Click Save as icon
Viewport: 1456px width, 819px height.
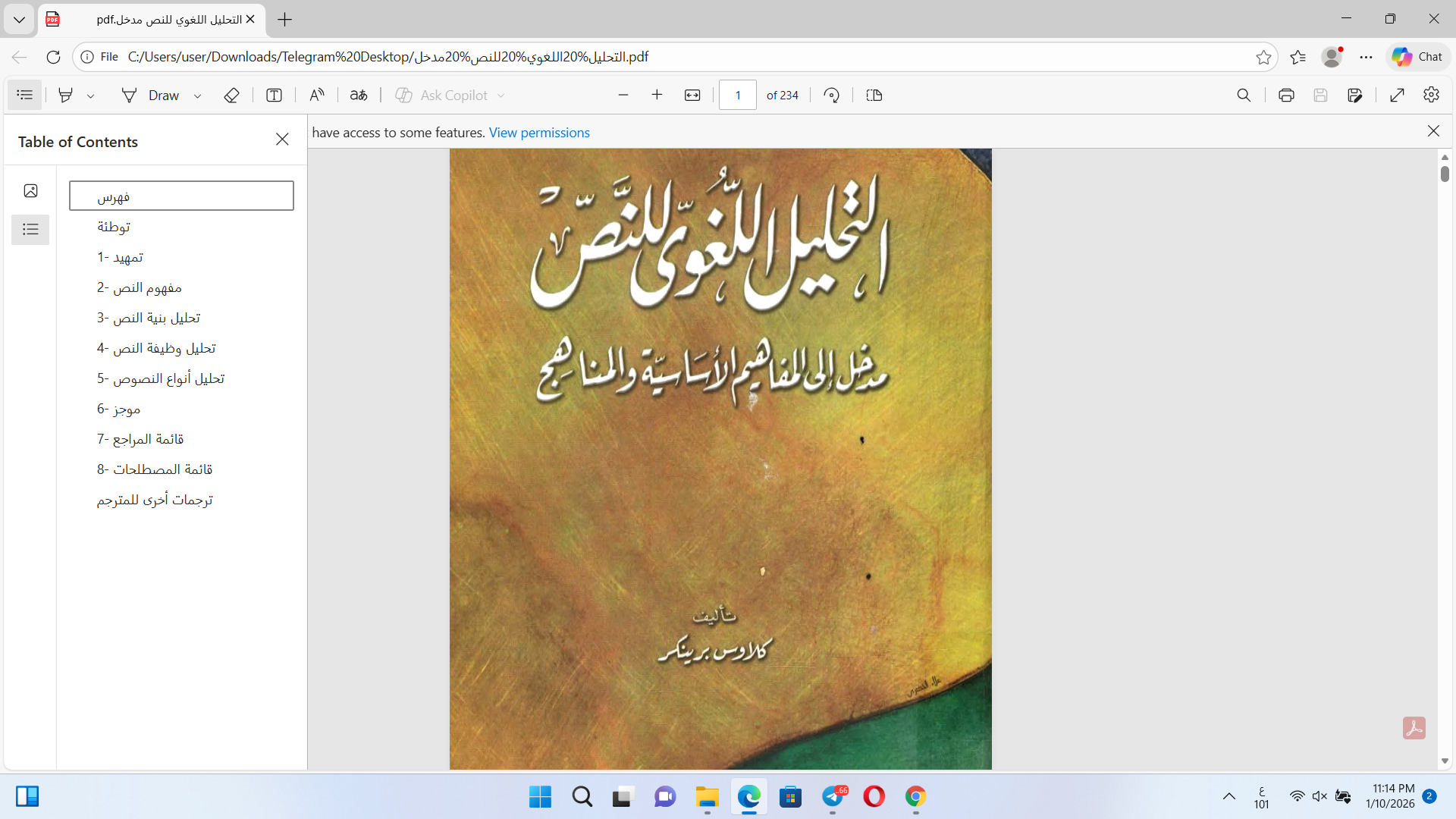[x=1355, y=96]
